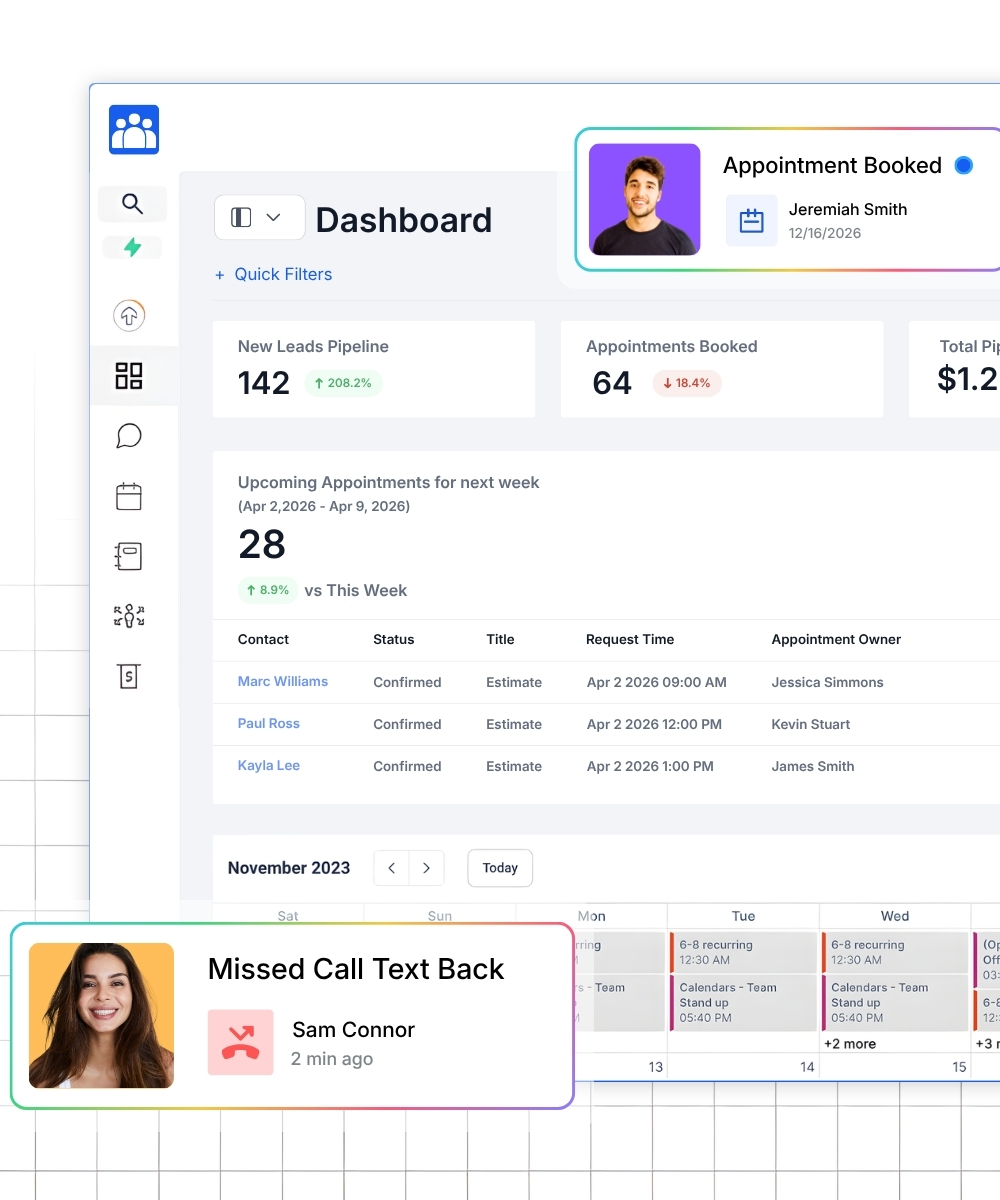Open the contacts notebook icon
Image resolution: width=1000 pixels, height=1200 pixels.
point(129,556)
